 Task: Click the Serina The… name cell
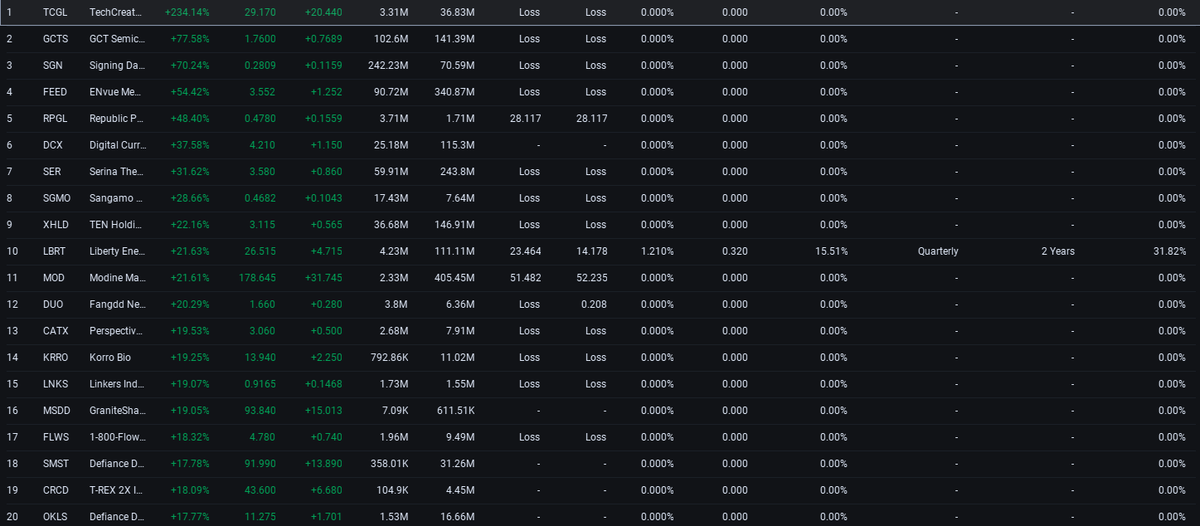[x=116, y=171]
